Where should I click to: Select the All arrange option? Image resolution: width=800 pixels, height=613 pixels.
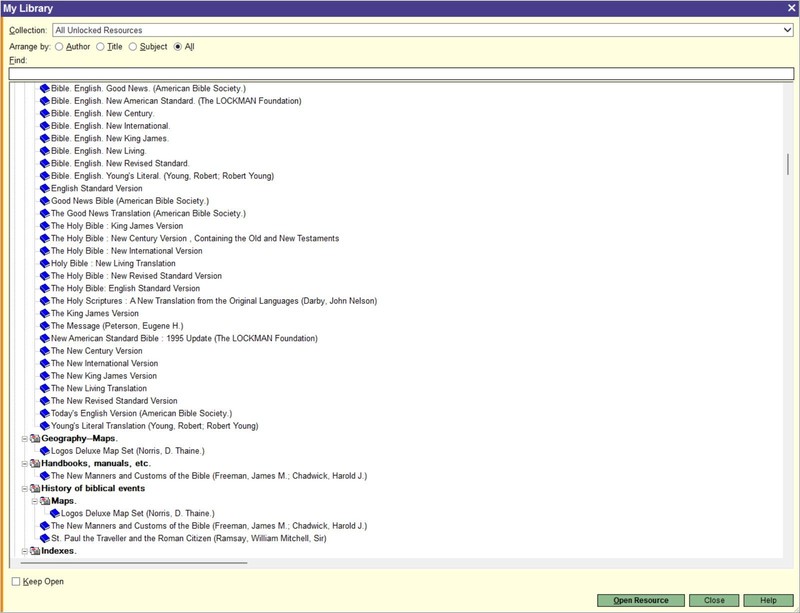coord(178,46)
